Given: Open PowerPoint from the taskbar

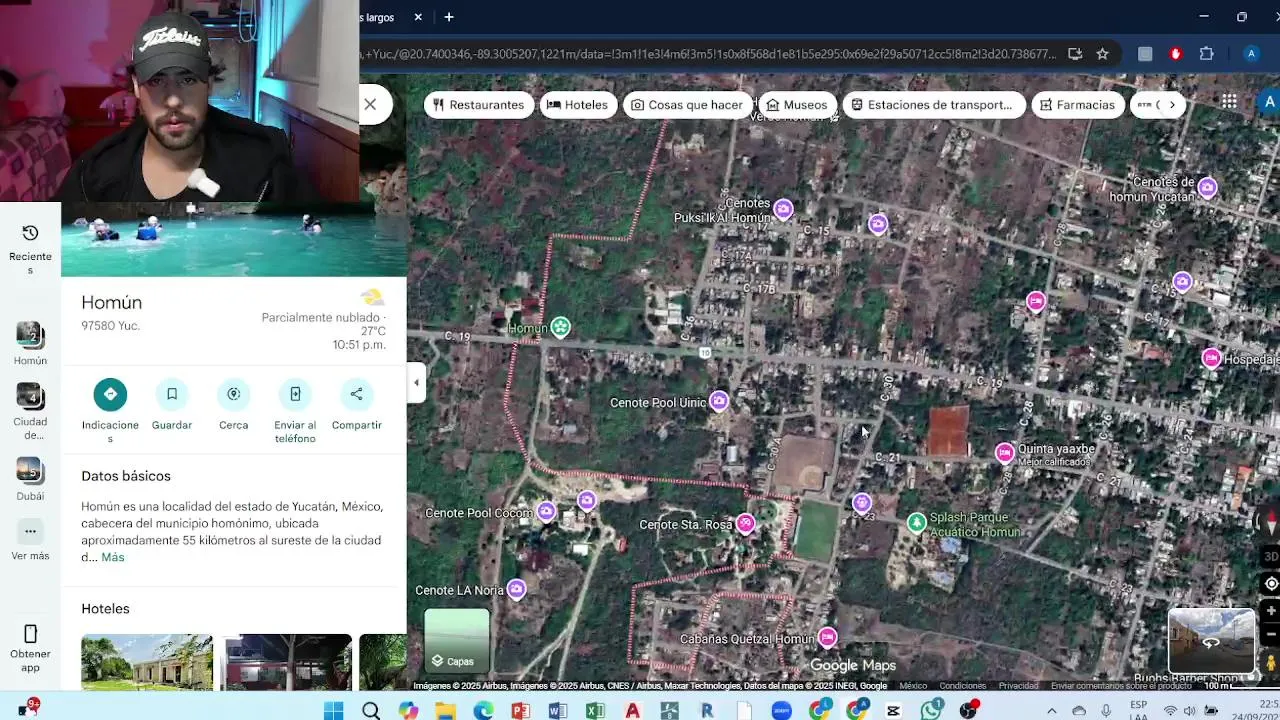Looking at the screenshot, I should pos(520,711).
